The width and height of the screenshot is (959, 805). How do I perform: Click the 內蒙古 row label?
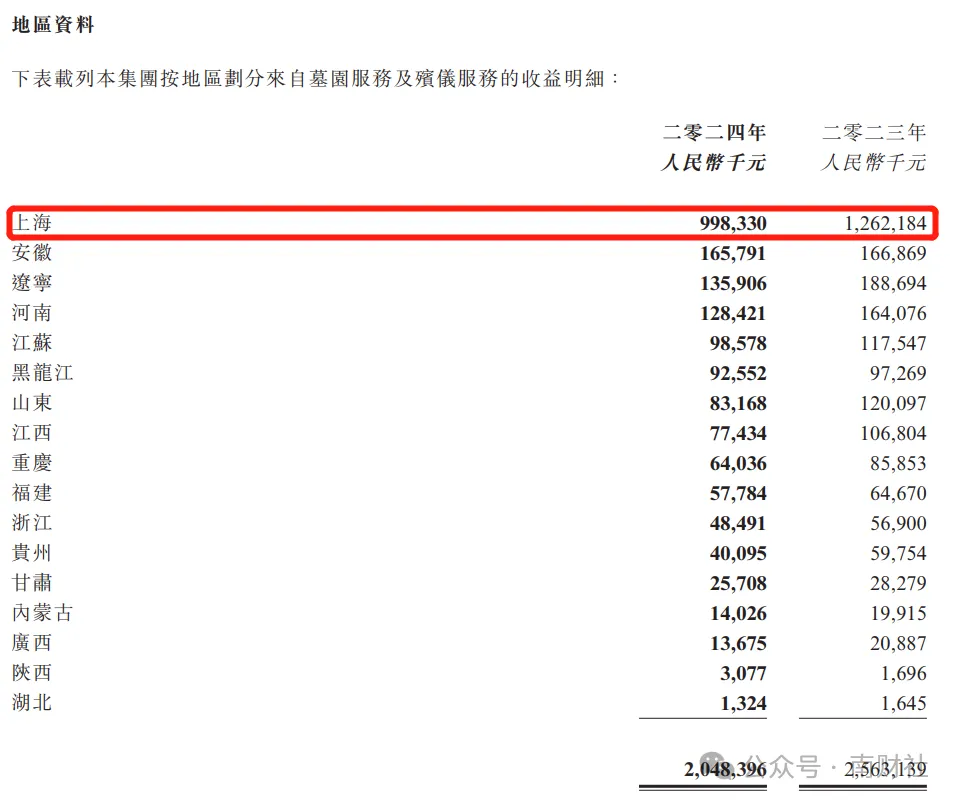42,613
